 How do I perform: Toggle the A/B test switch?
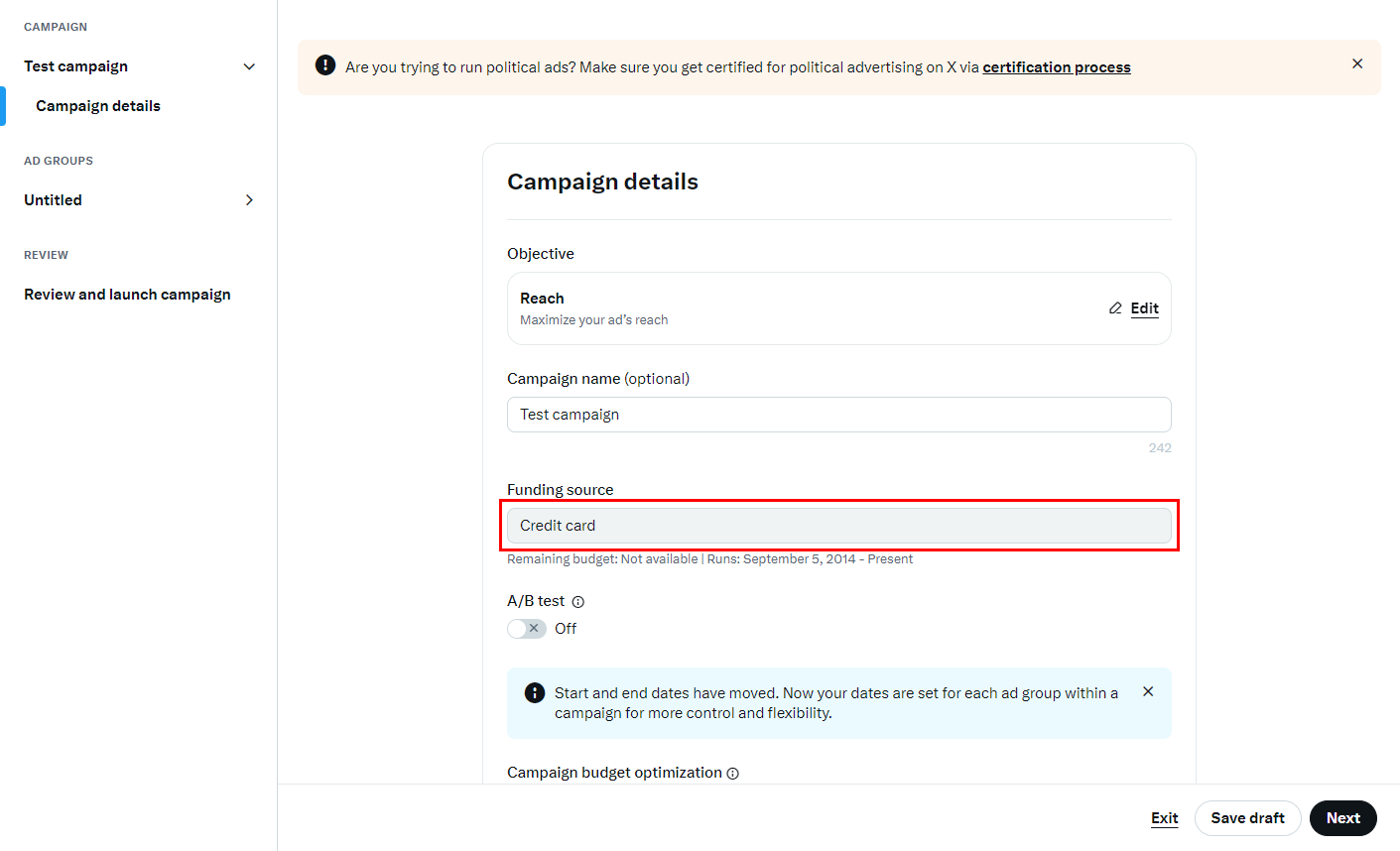coord(526,629)
